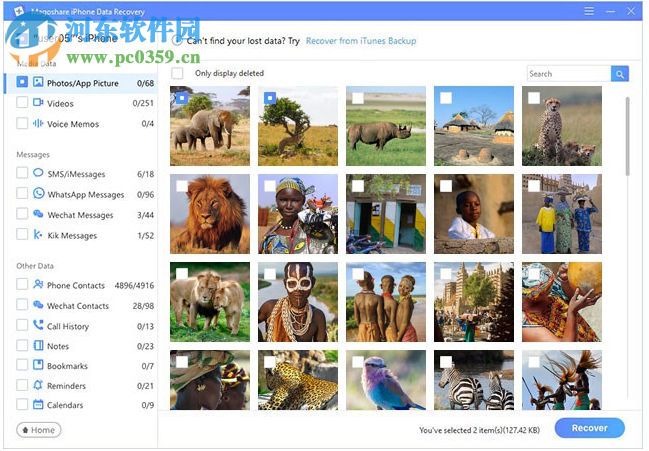Check the SMS/iMessages checkbox
The width and height of the screenshot is (649, 451).
pyautogui.click(x=22, y=173)
